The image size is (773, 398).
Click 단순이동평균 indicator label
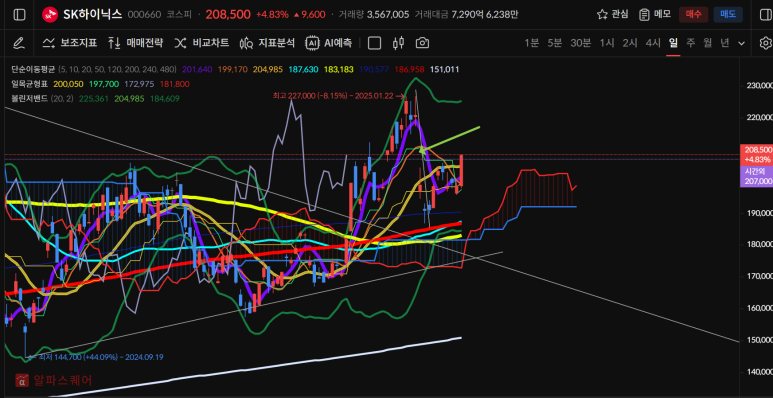coord(34,70)
